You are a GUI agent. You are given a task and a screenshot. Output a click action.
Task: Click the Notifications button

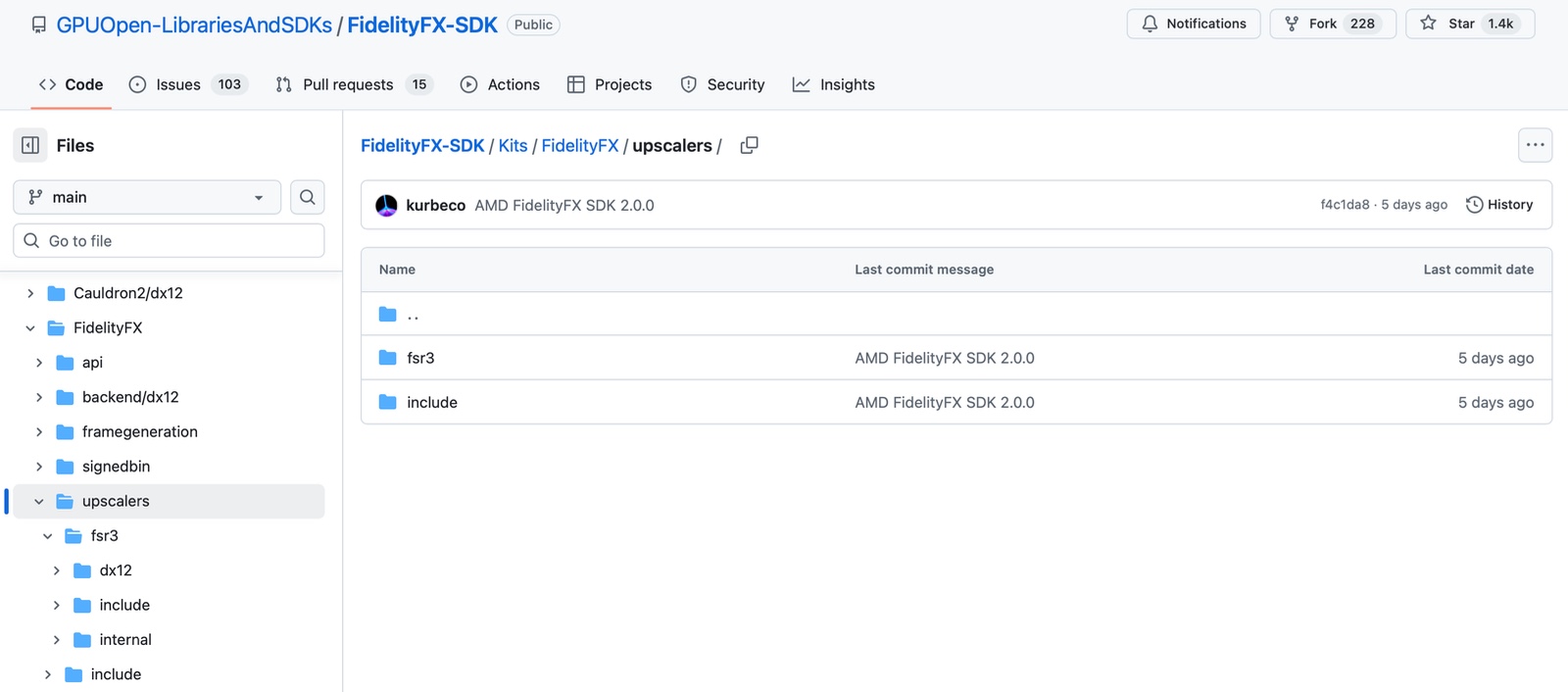pyautogui.click(x=1194, y=24)
